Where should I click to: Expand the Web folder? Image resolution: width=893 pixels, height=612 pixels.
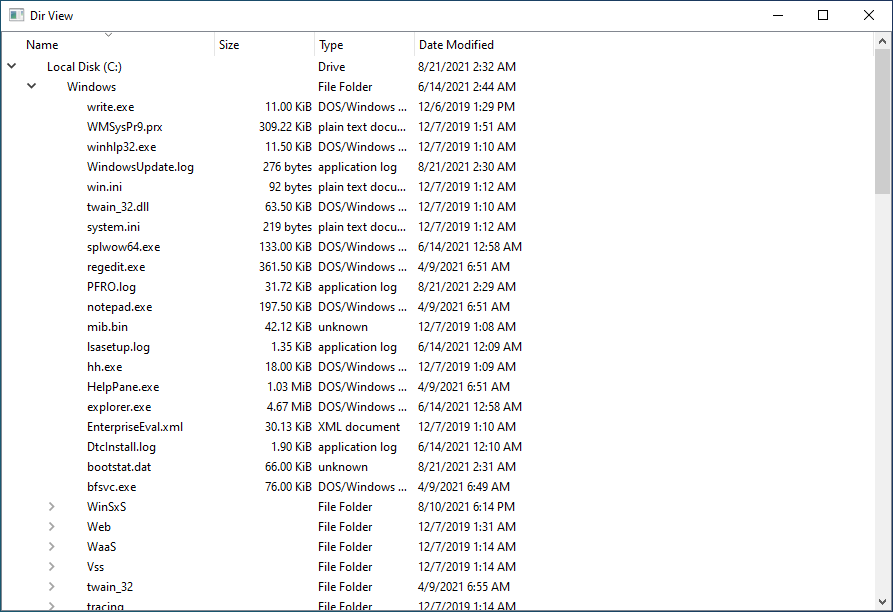tap(51, 526)
